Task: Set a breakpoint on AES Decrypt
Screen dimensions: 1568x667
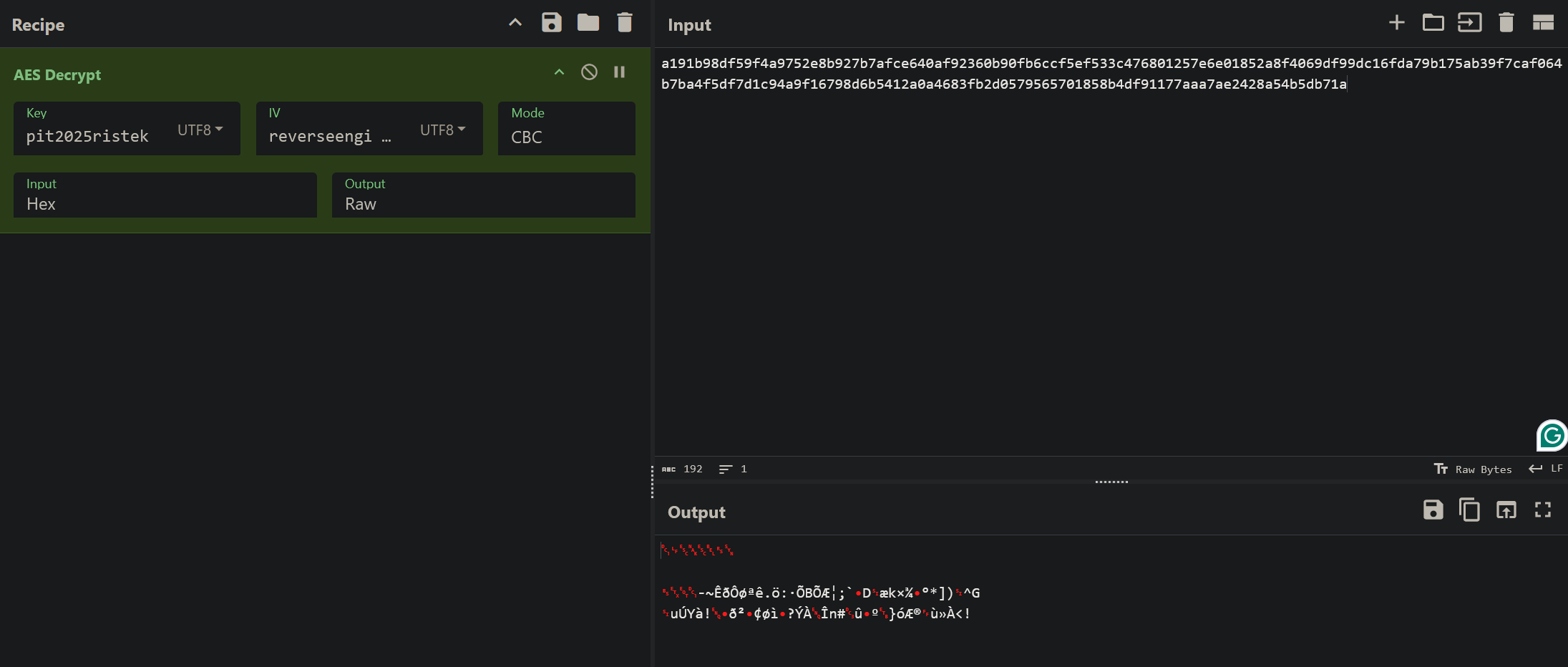Action: click(x=618, y=72)
